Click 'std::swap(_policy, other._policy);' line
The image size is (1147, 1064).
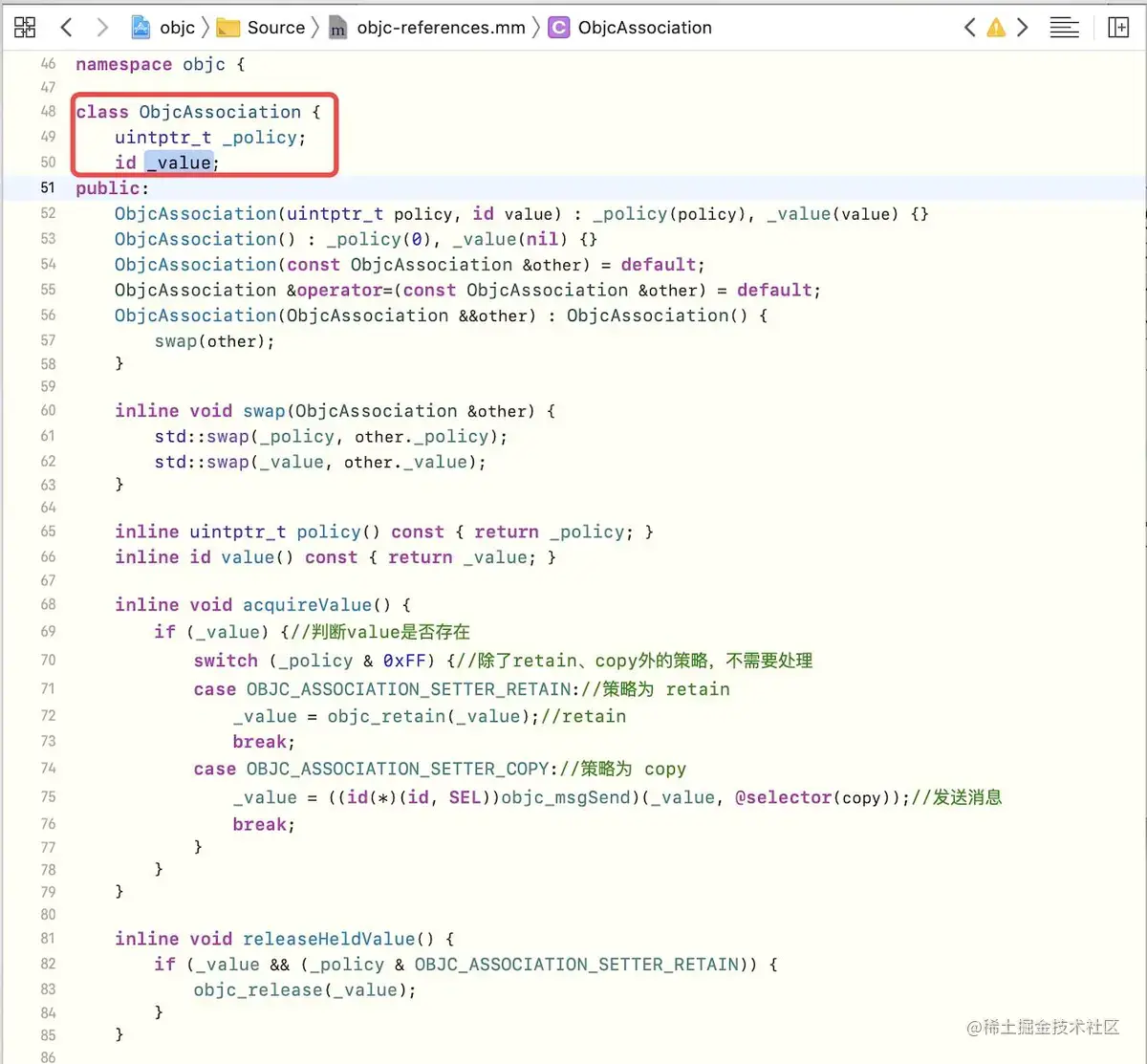[331, 437]
